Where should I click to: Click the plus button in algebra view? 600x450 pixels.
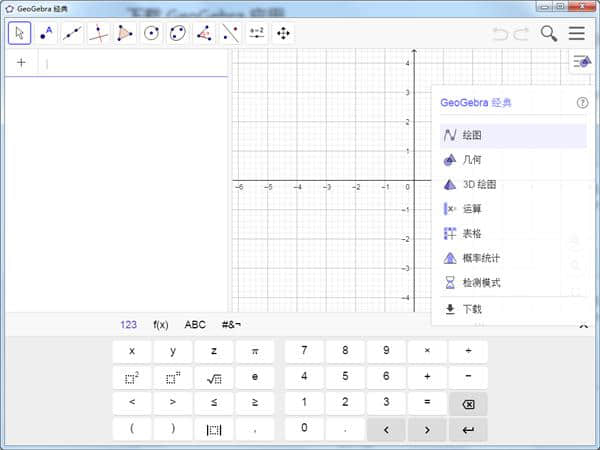21,62
